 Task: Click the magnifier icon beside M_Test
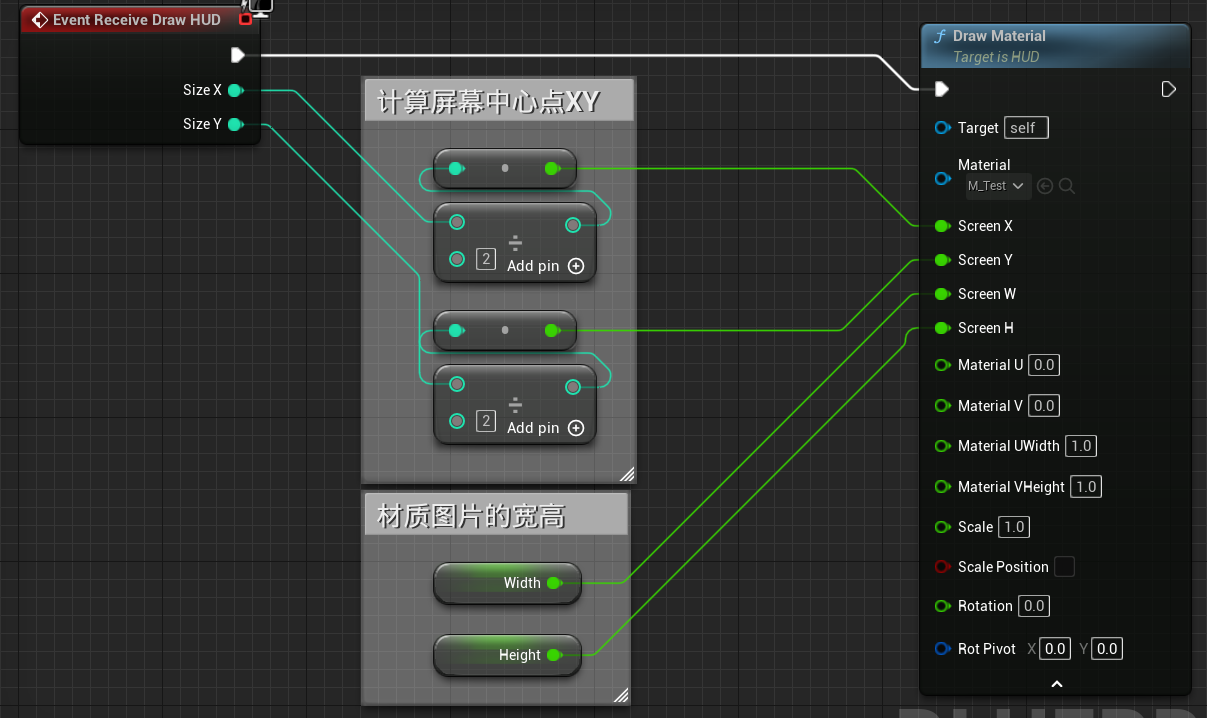pos(1067,186)
